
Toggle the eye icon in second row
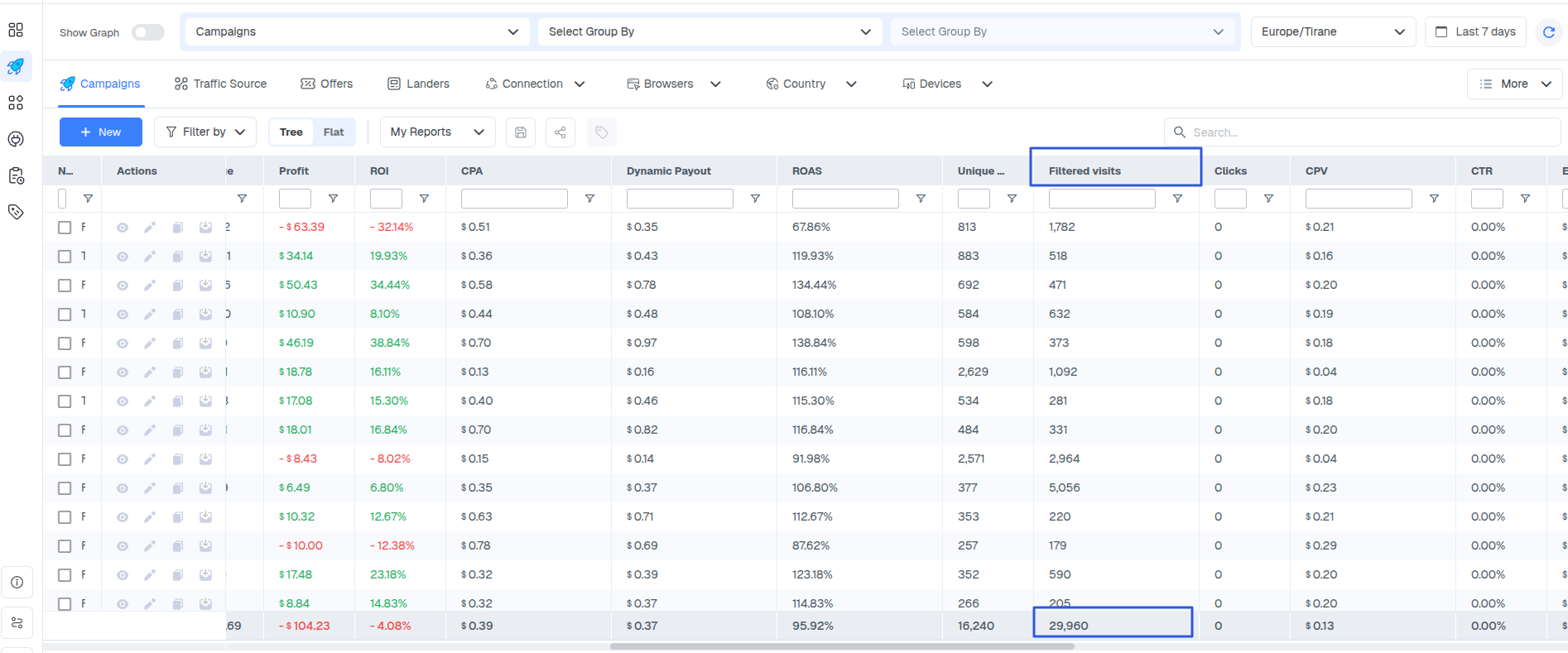coord(123,257)
